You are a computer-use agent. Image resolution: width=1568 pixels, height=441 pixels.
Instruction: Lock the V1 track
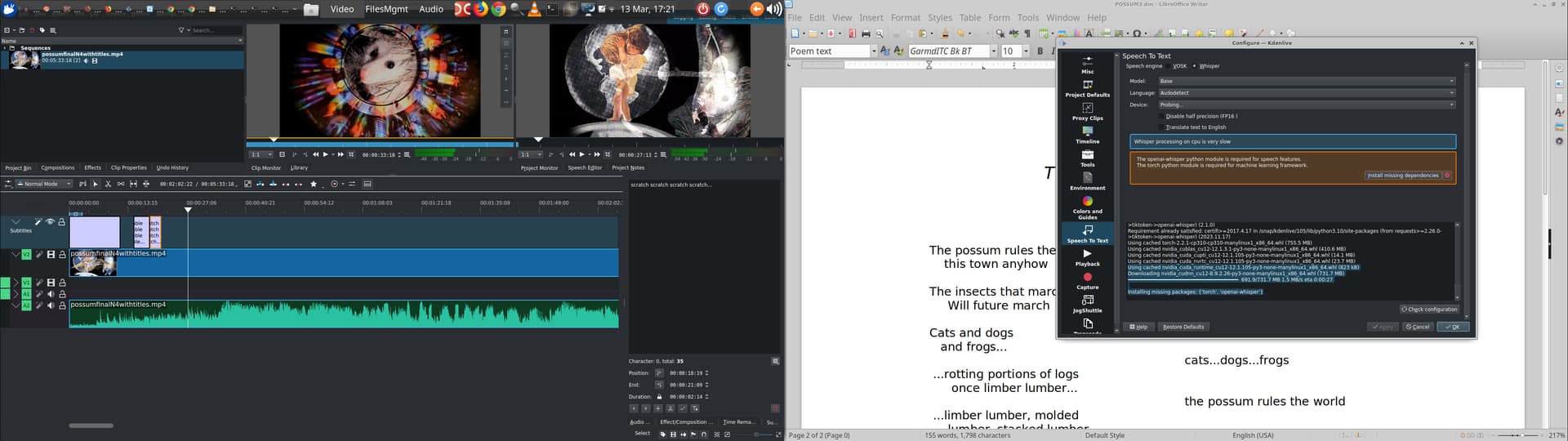pyautogui.click(x=61, y=283)
